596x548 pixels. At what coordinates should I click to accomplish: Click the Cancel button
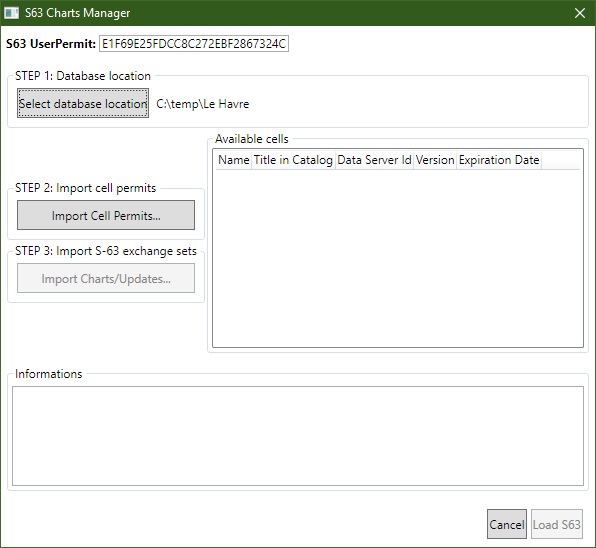coord(507,524)
